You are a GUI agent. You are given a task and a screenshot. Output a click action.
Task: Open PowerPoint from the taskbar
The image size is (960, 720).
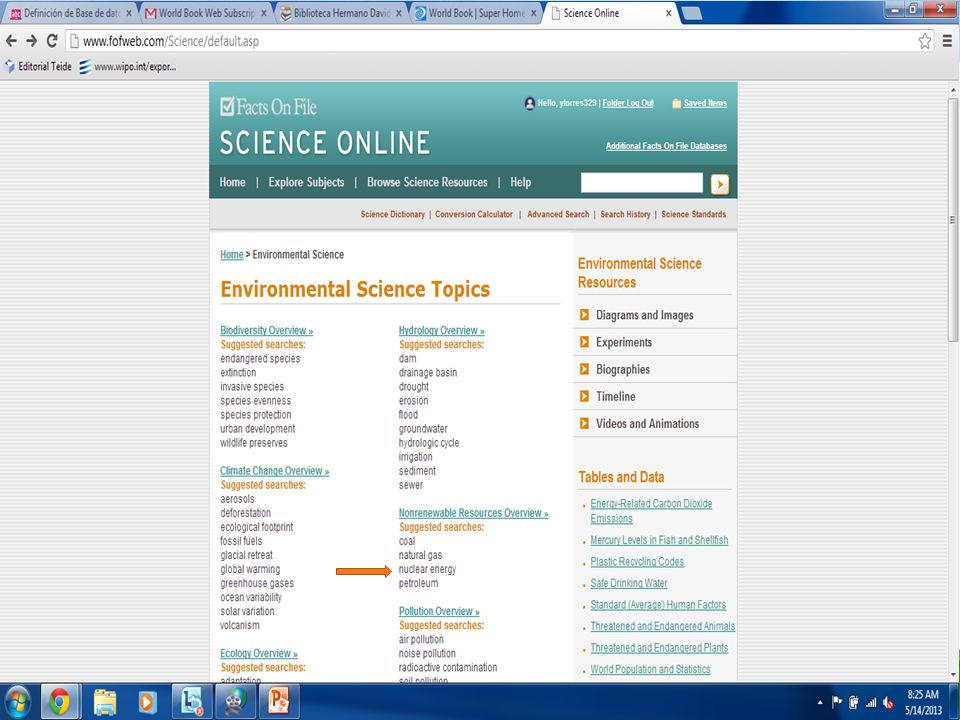tap(279, 702)
